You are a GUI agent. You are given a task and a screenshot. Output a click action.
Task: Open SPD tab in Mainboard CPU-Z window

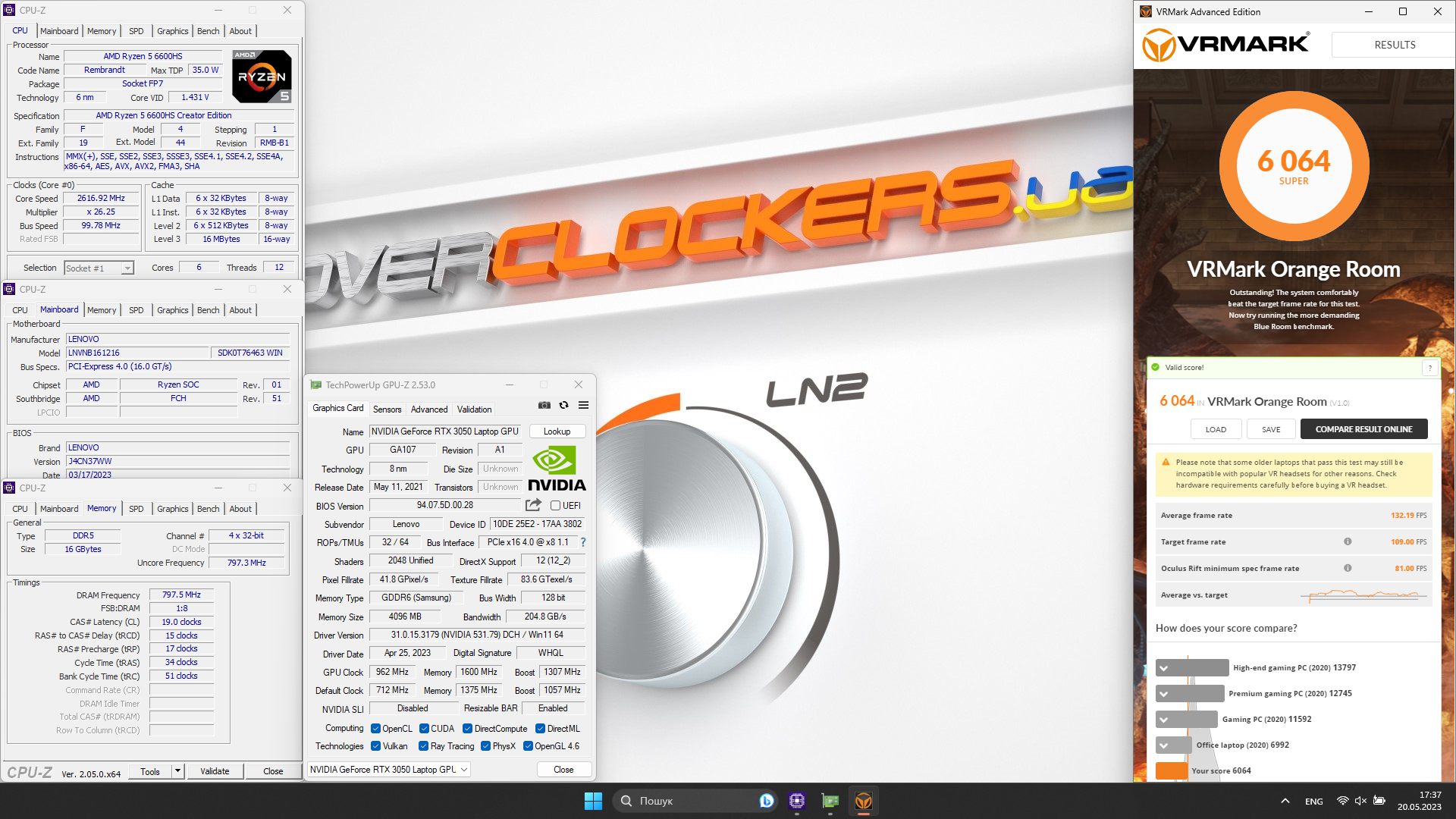[x=136, y=310]
